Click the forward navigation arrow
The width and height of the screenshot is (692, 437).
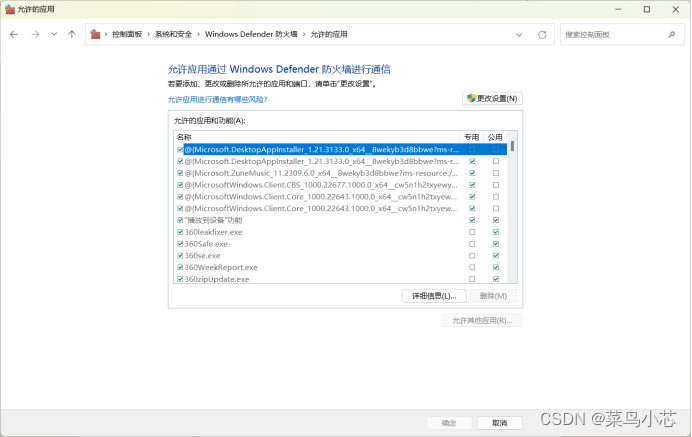pos(35,34)
